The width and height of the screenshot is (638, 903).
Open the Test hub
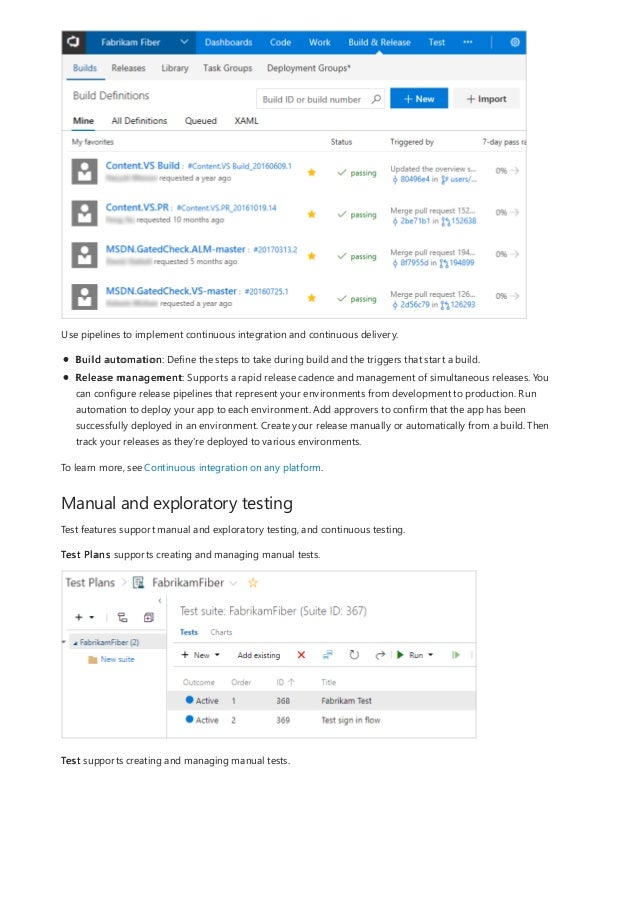436,42
